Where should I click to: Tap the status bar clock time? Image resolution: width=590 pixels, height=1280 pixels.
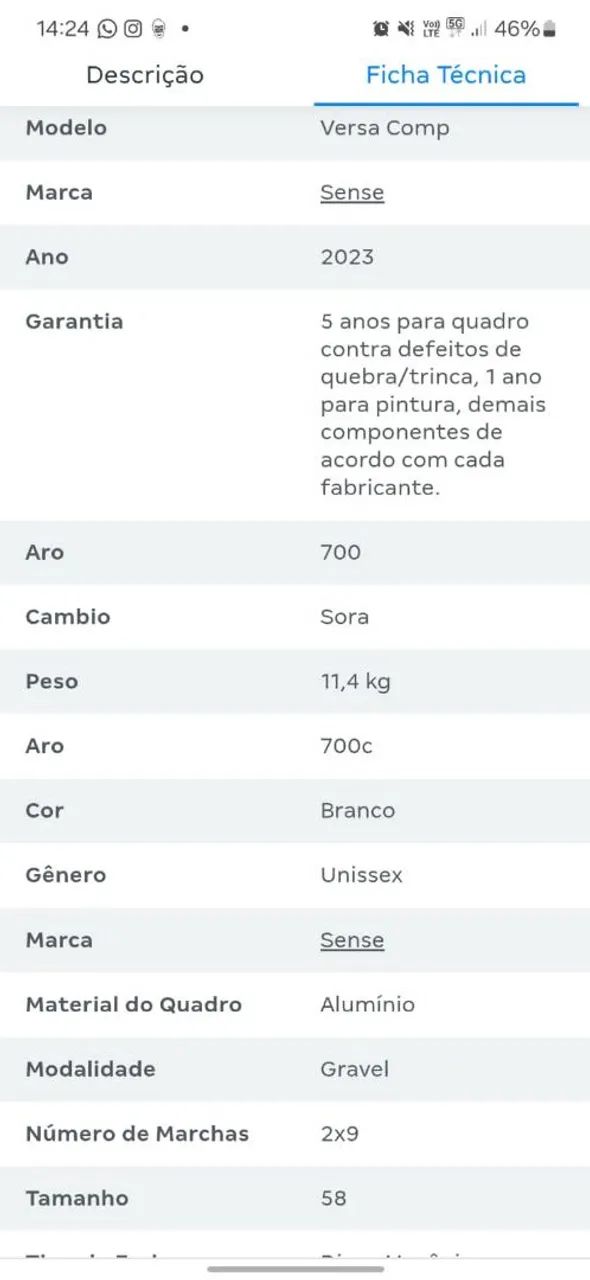[x=63, y=29]
